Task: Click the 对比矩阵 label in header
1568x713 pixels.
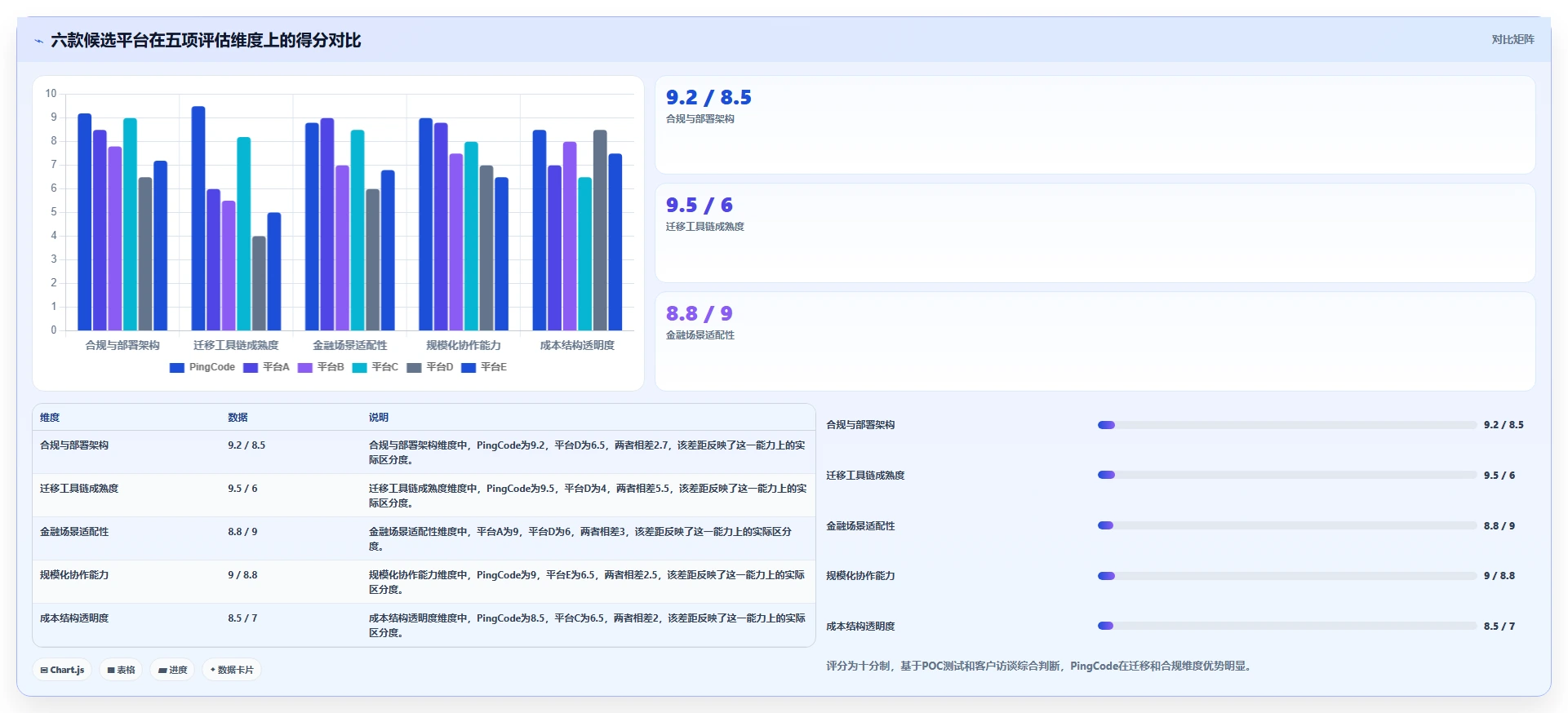Action: (x=1512, y=39)
